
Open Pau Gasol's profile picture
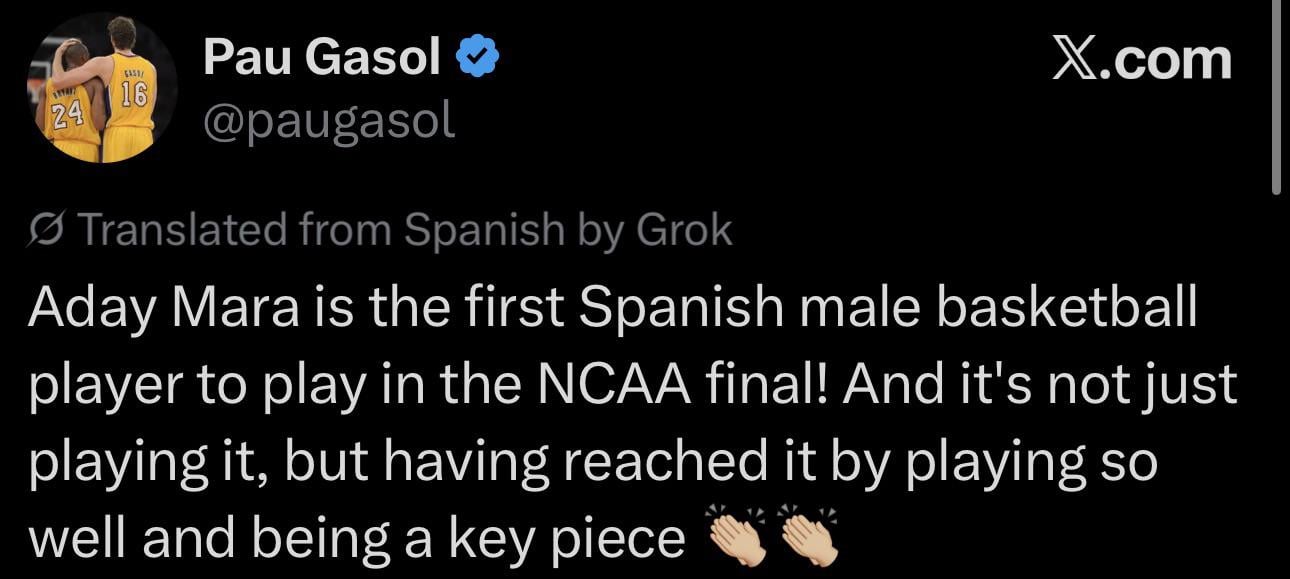click(x=102, y=88)
